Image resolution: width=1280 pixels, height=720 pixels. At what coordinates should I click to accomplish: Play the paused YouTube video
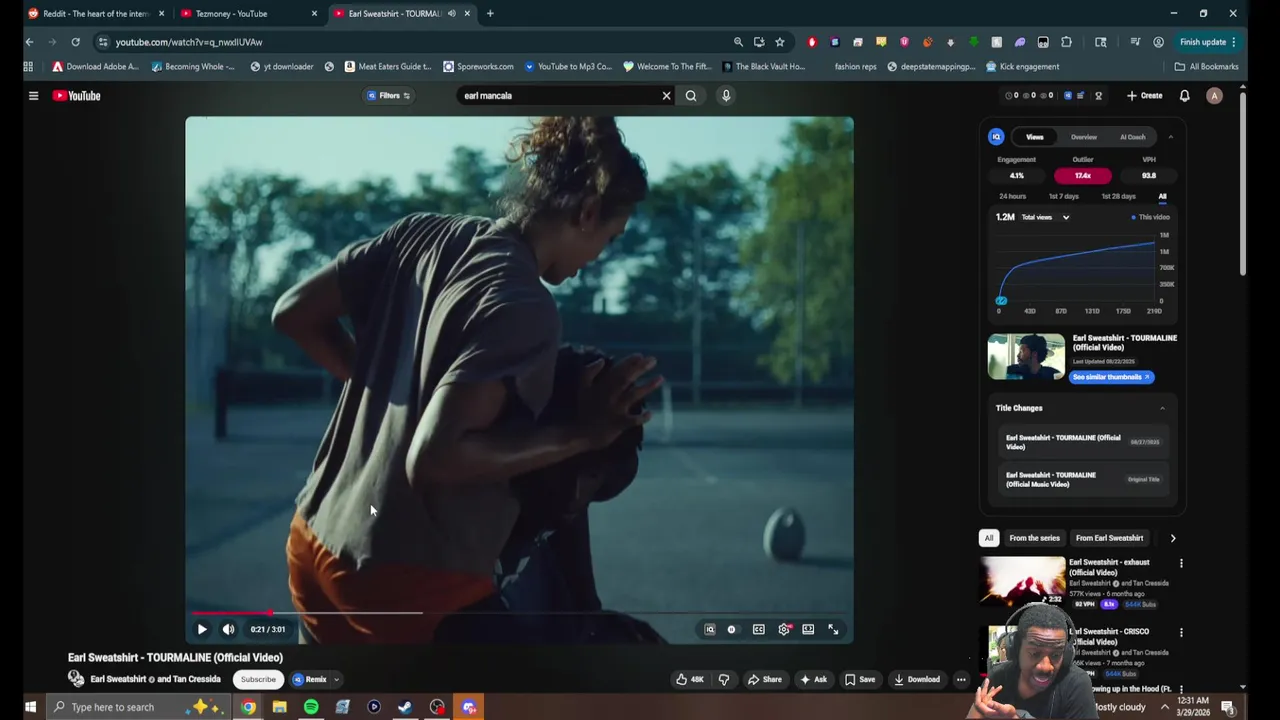pyautogui.click(x=202, y=629)
